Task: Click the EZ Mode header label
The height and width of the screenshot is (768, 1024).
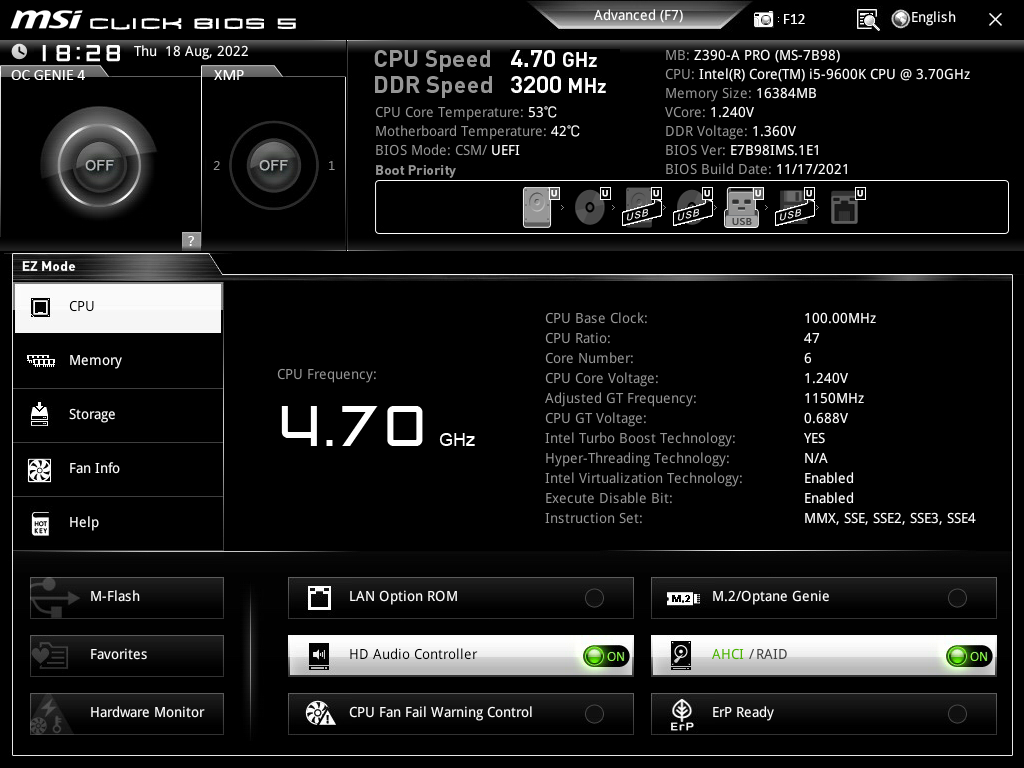Action: pos(49,266)
